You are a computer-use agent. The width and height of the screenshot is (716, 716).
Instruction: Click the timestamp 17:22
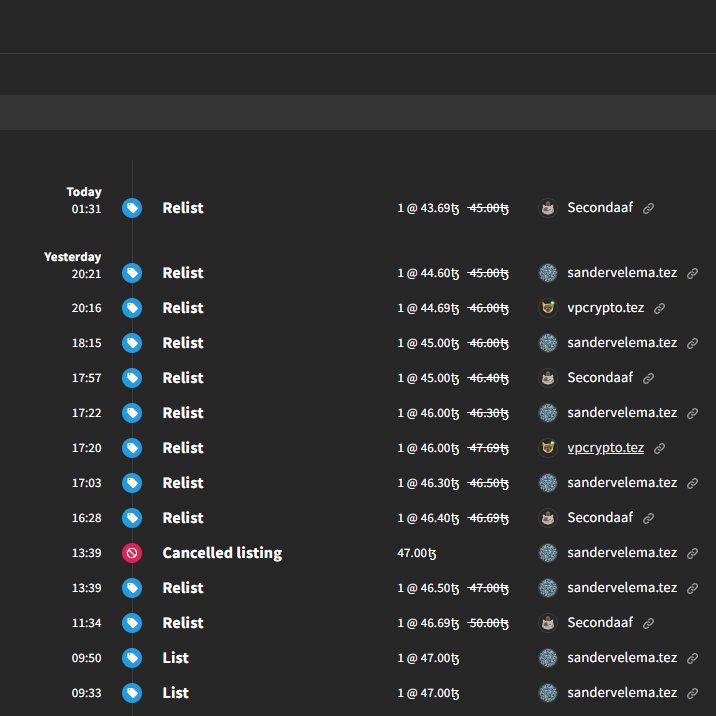(86, 413)
